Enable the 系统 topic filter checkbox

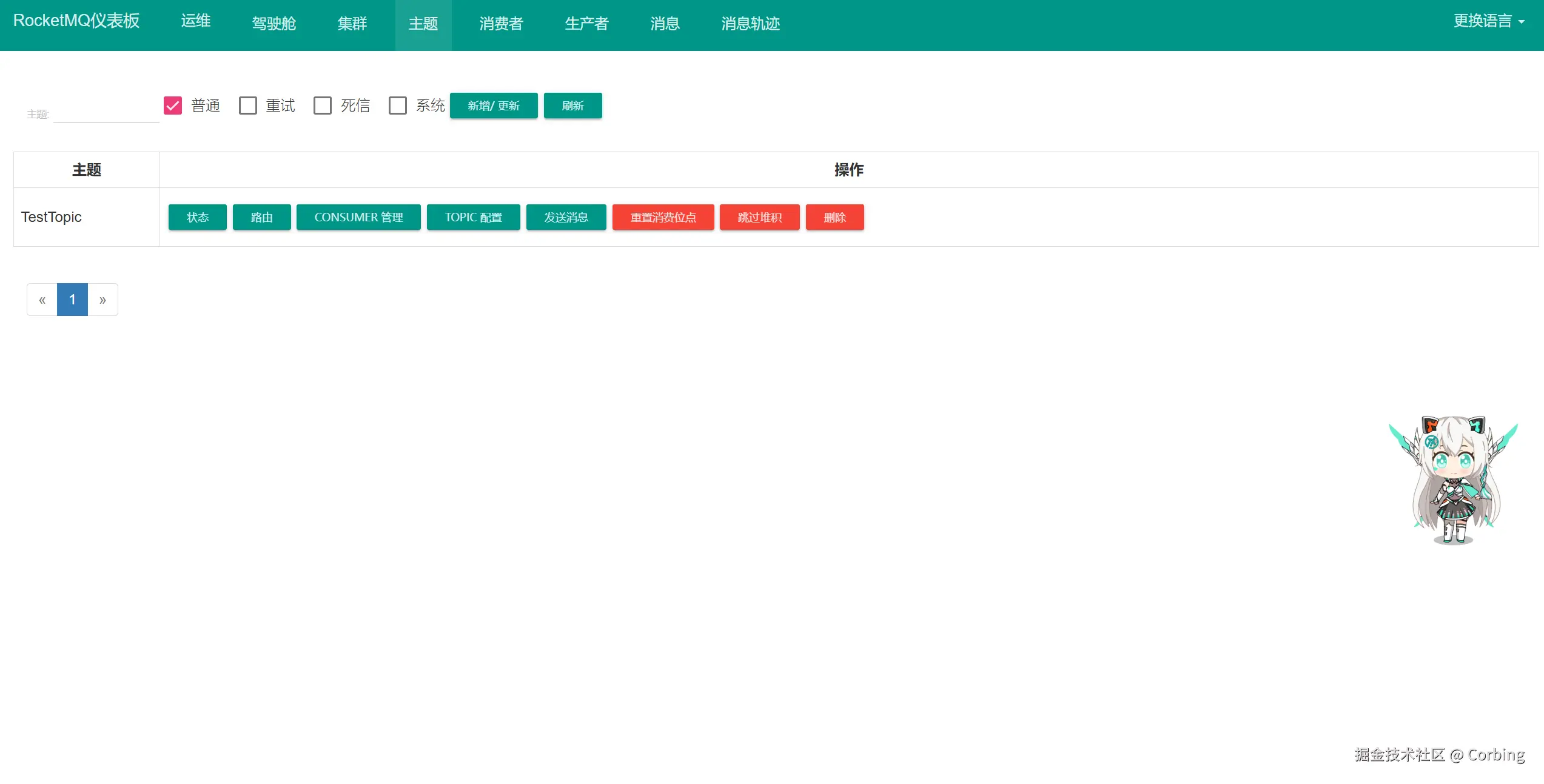click(398, 106)
